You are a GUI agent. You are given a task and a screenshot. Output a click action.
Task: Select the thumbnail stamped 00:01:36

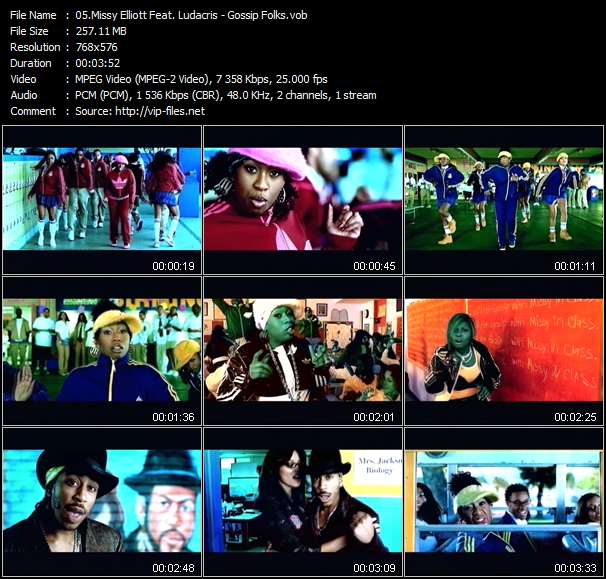(x=102, y=351)
